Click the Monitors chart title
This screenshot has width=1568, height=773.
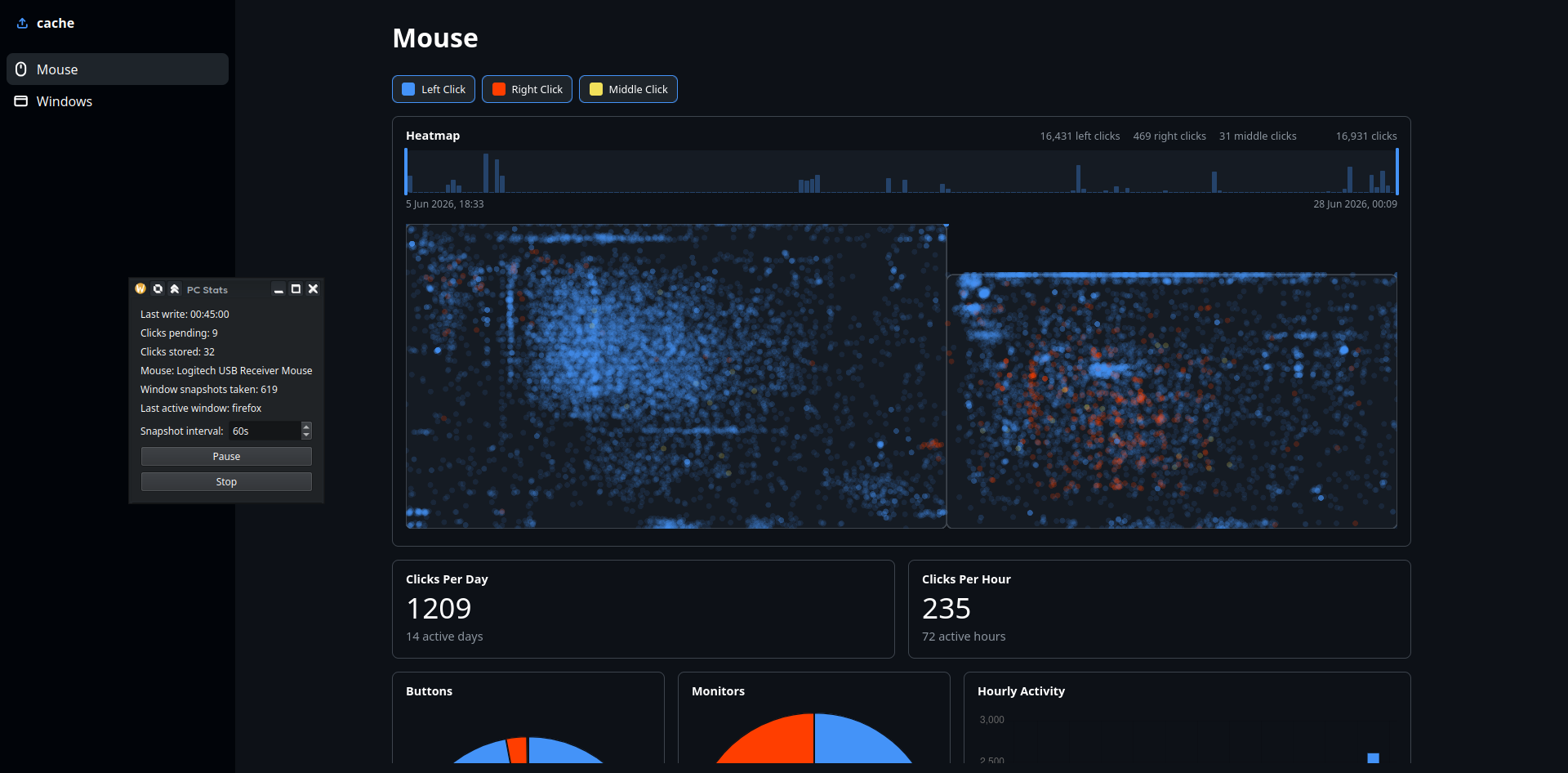[718, 691]
